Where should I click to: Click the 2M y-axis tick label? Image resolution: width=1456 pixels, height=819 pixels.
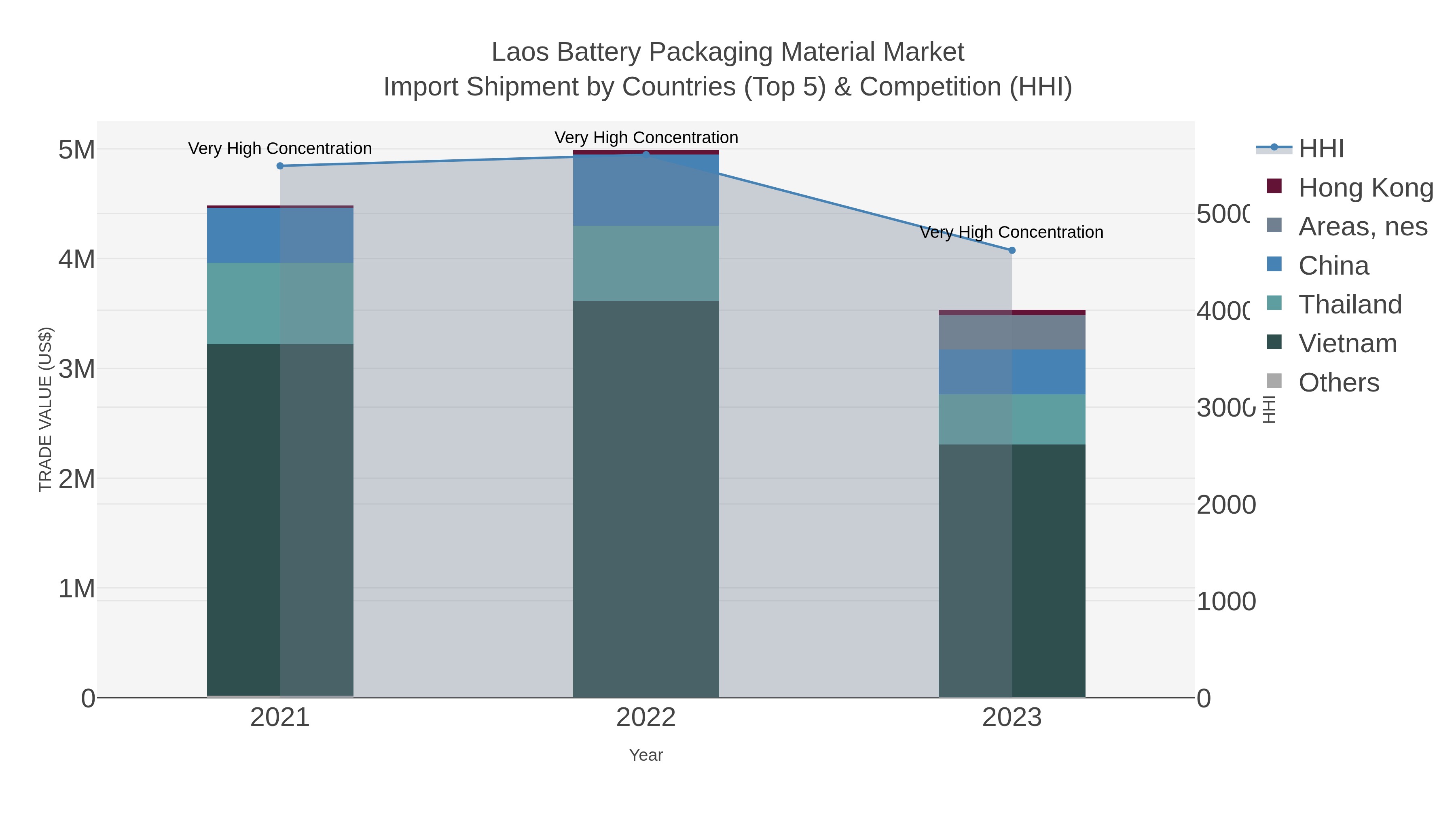(77, 479)
